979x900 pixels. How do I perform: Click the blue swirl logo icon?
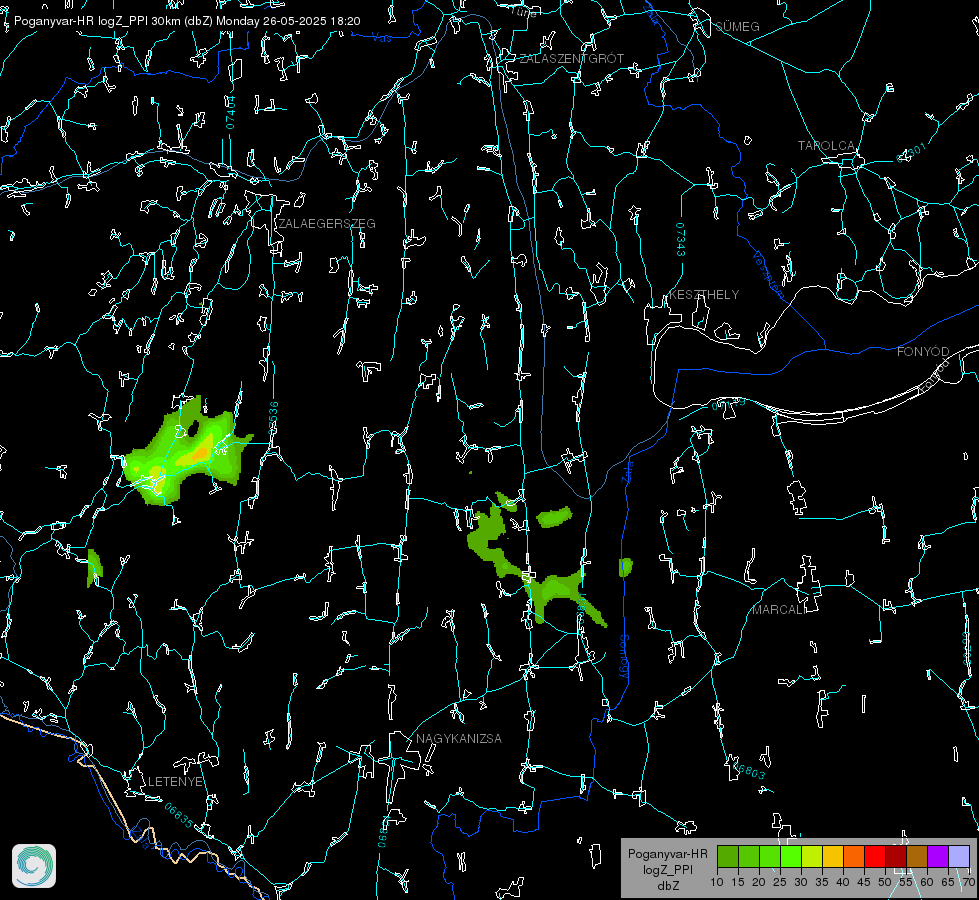tap(34, 866)
